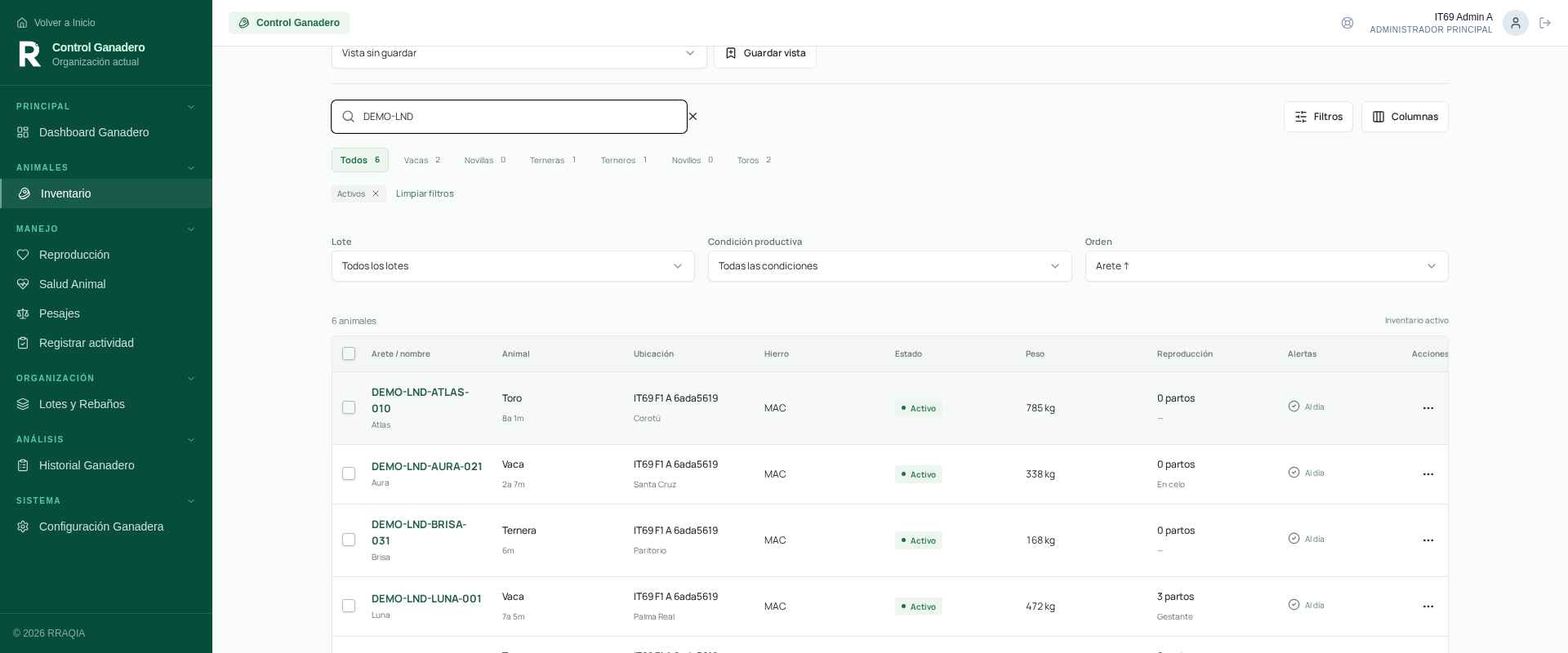1568x653 pixels.
Task: Click the logout icon in the header
Action: point(1545,23)
